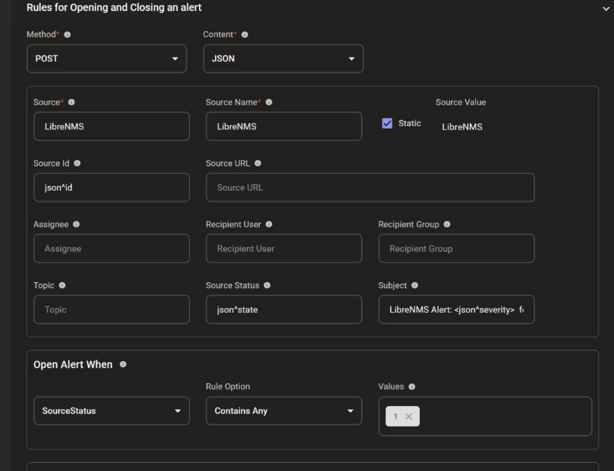
Task: Click the Subject field with LibreNMS Alert text
Action: click(456, 310)
